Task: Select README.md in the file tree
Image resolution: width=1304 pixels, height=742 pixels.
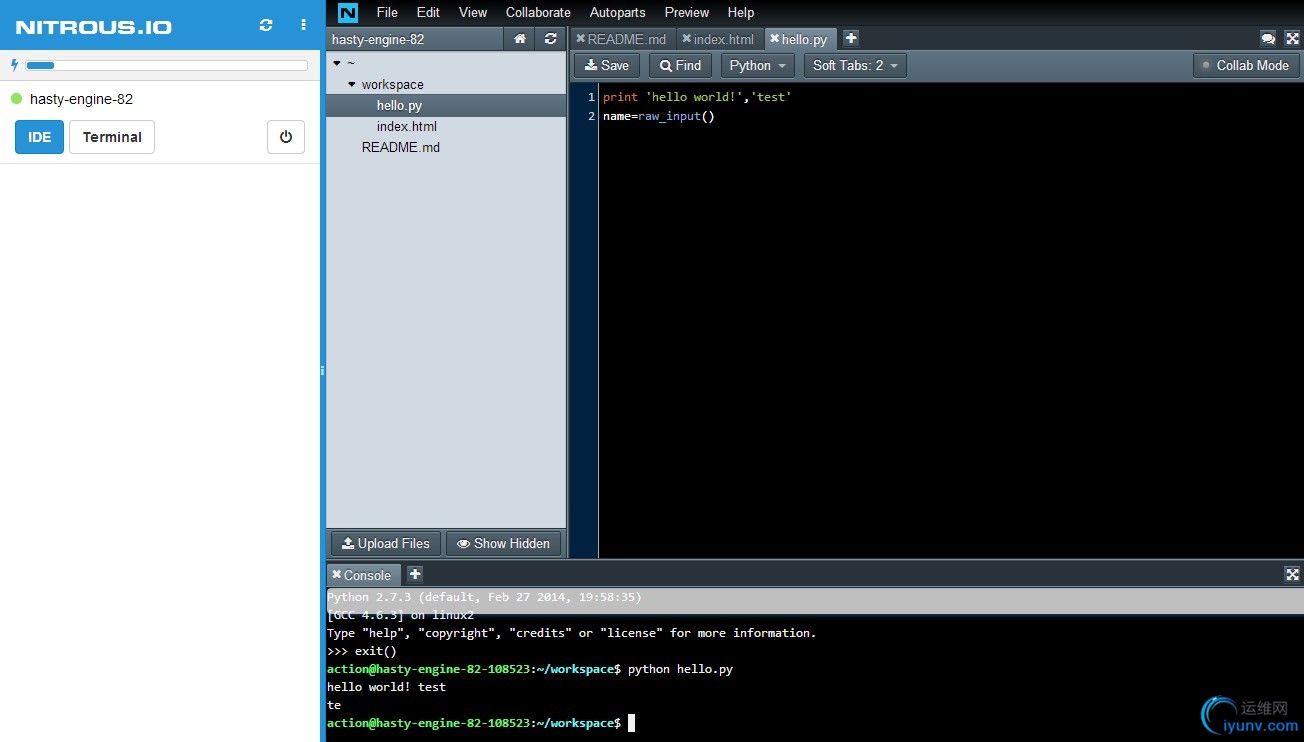Action: (400, 147)
